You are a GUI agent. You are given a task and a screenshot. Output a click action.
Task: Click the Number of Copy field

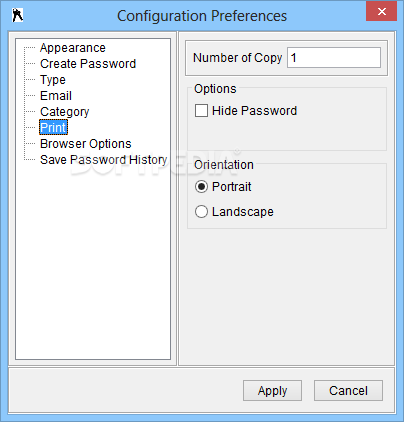pos(334,58)
